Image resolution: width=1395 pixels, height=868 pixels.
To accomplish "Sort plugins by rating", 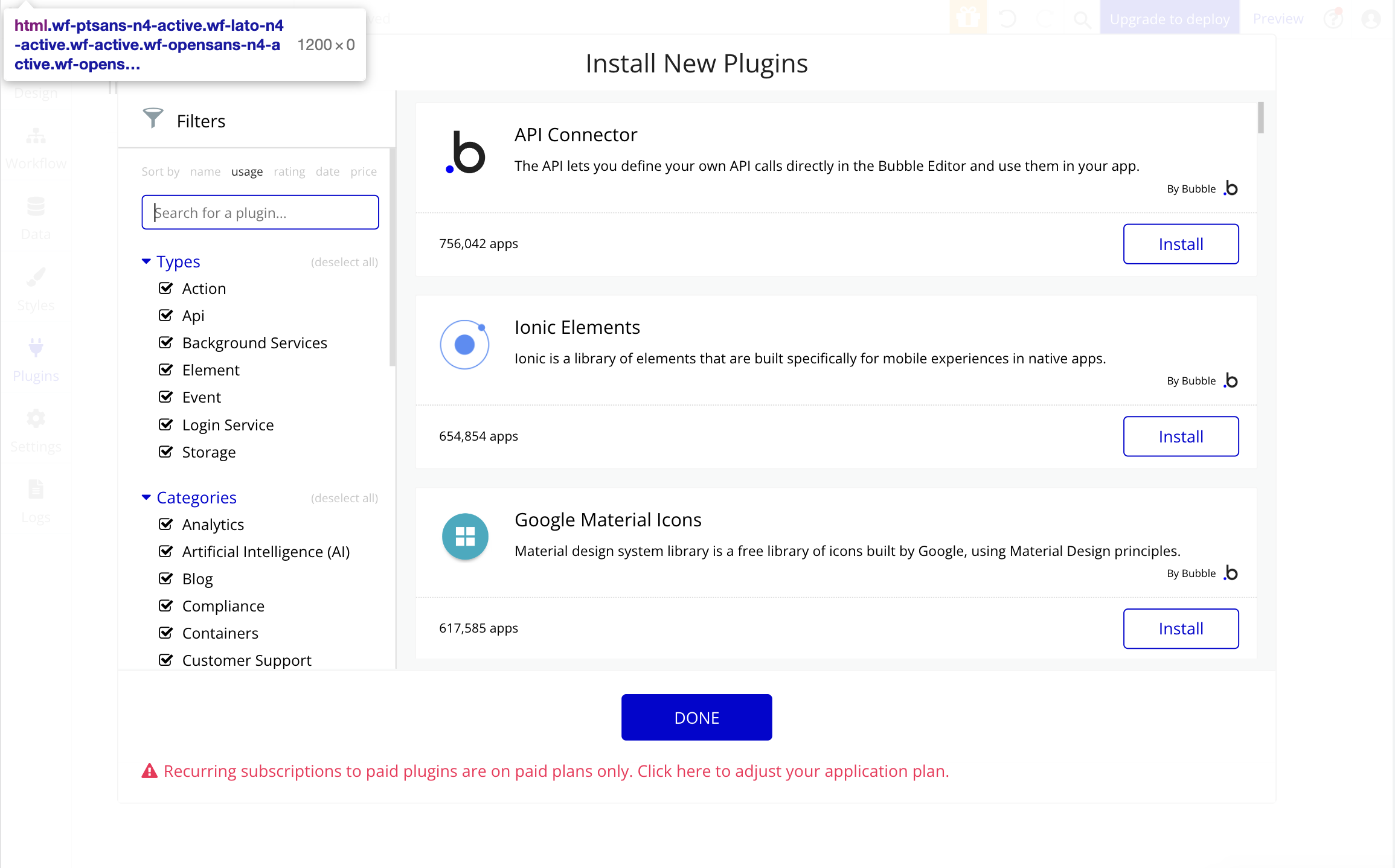I will point(289,171).
